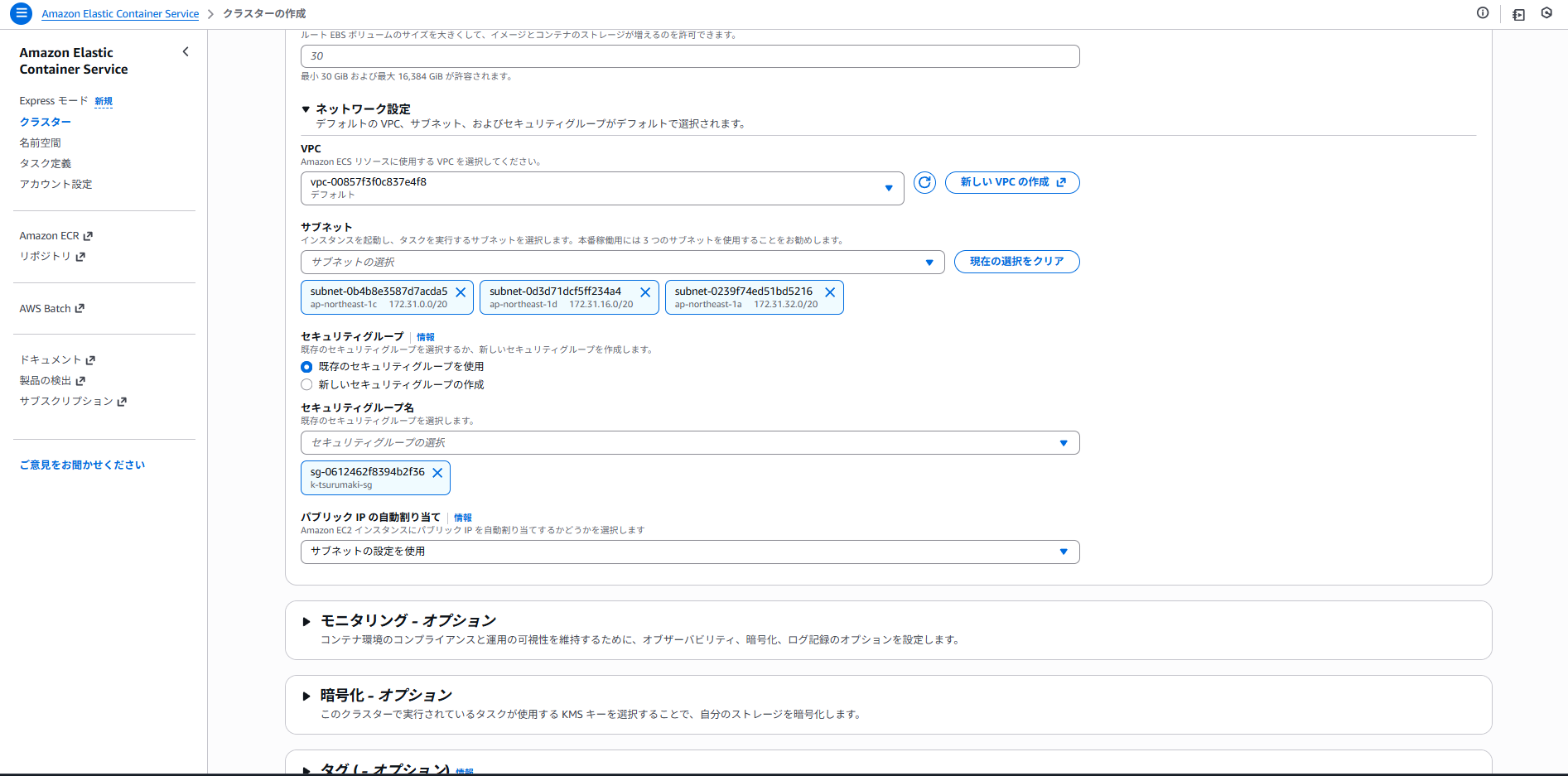Click the sg-0612462f8394b2f36 chip label
The width and height of the screenshot is (1568, 776).
click(x=368, y=472)
